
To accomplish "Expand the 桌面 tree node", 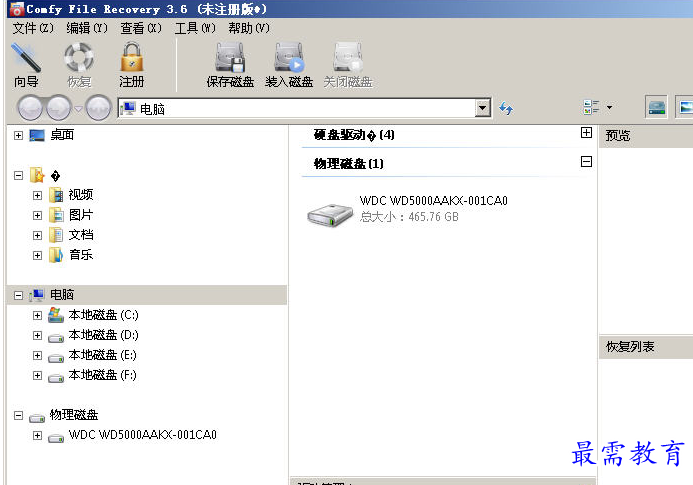I will click(18, 135).
